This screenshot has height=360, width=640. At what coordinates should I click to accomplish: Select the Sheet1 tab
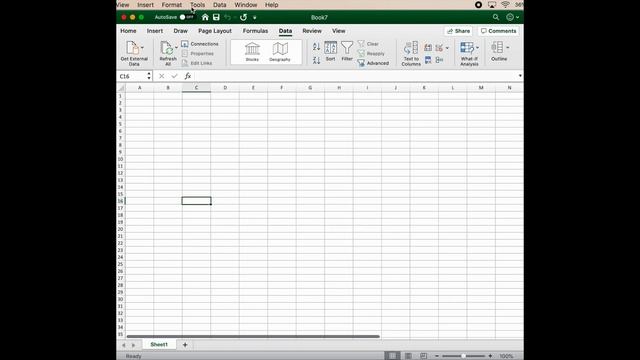click(x=159, y=344)
